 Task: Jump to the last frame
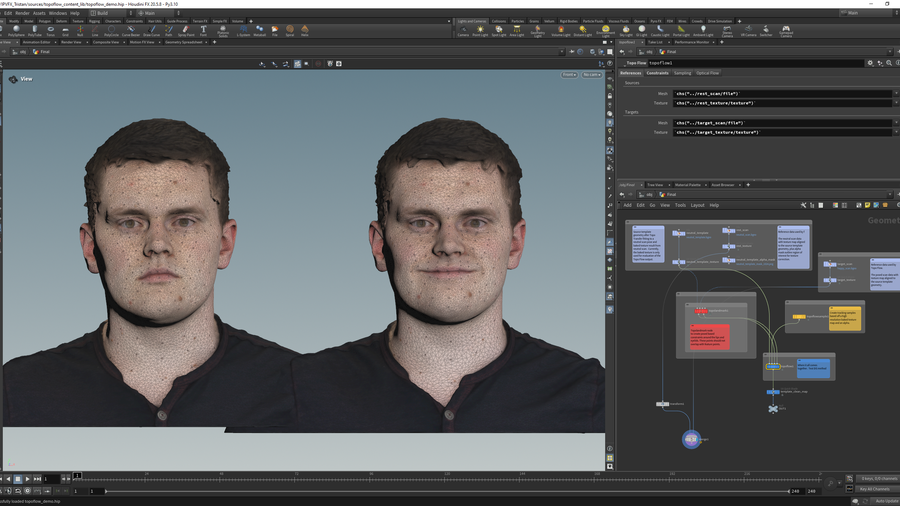click(x=37, y=479)
